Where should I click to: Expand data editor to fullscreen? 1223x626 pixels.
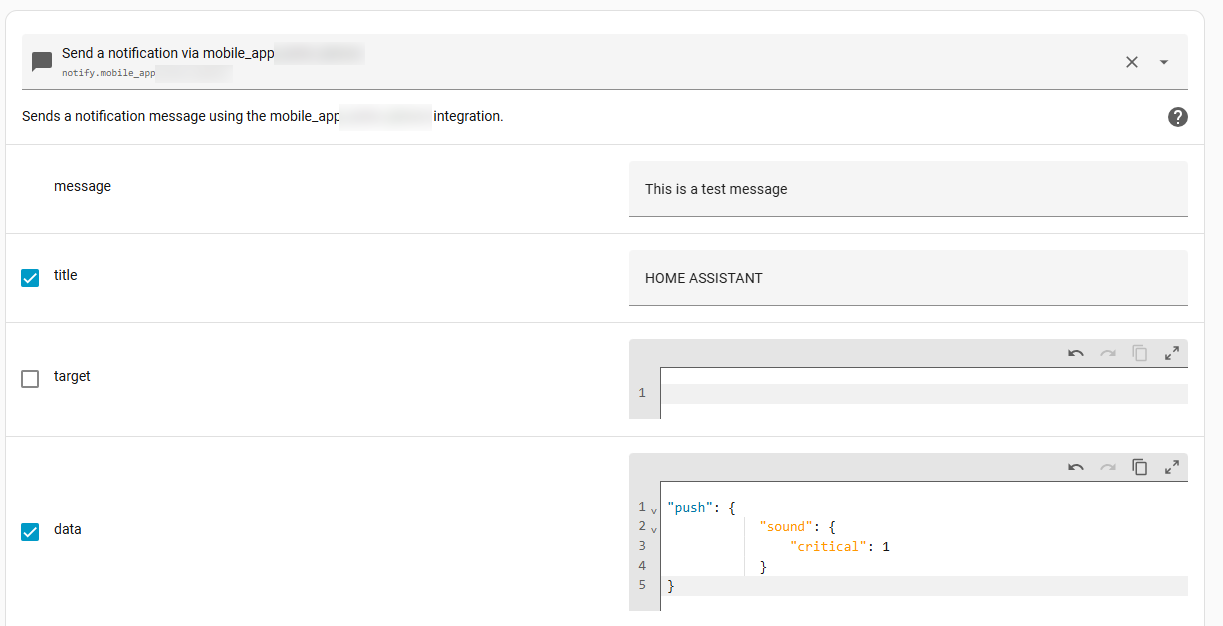point(1172,467)
